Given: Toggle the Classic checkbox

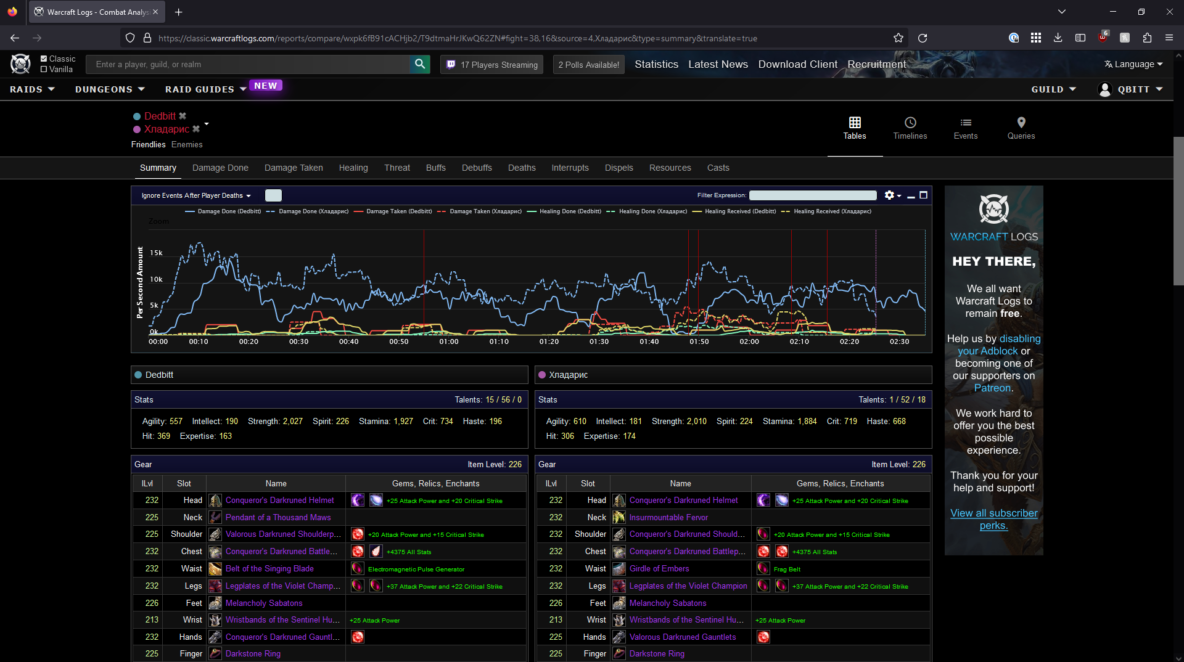Looking at the screenshot, I should 44,59.
